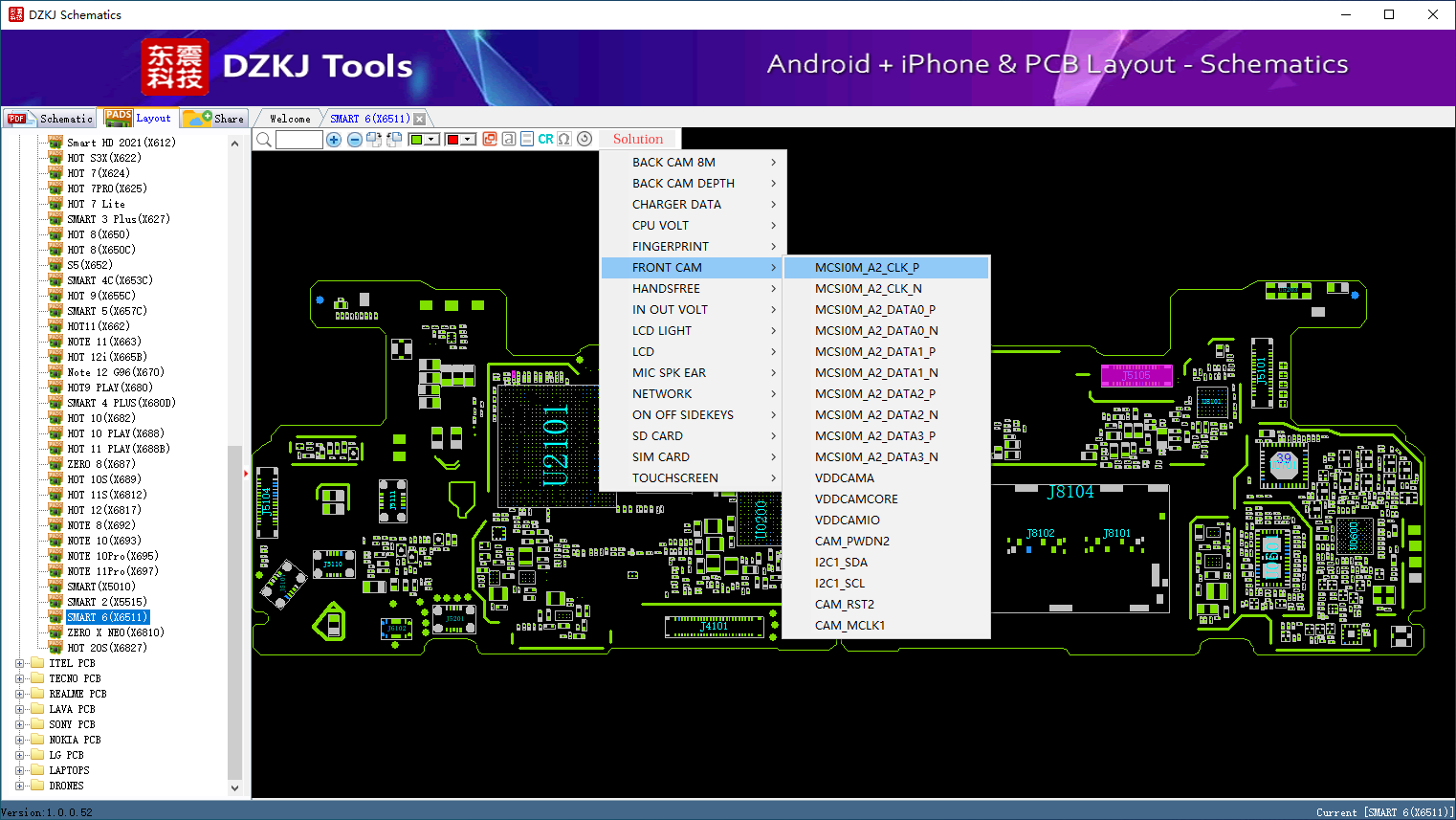
Task: Open the NETWORK submenu
Action: [694, 394]
